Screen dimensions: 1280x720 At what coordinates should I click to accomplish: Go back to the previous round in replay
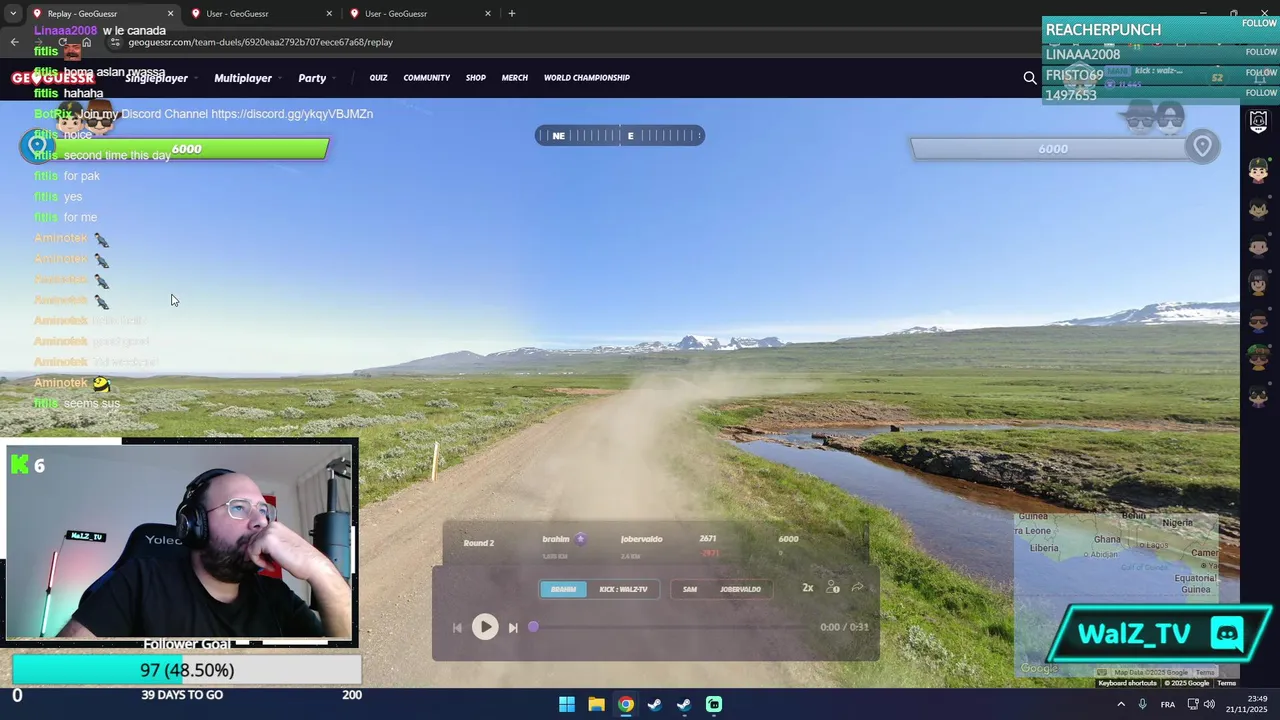pyautogui.click(x=457, y=628)
